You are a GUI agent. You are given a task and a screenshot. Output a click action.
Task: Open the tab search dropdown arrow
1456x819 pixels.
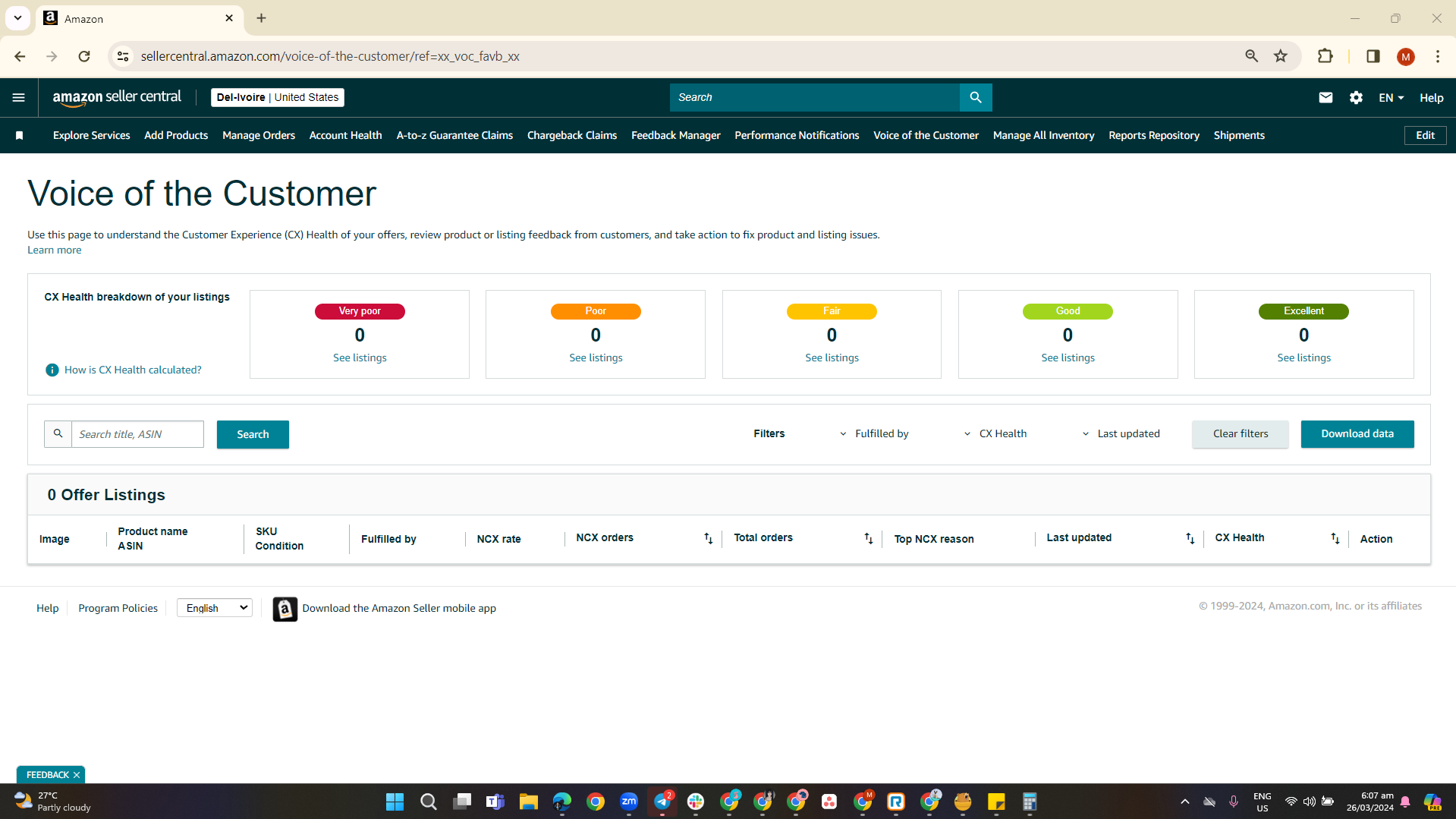(x=17, y=18)
